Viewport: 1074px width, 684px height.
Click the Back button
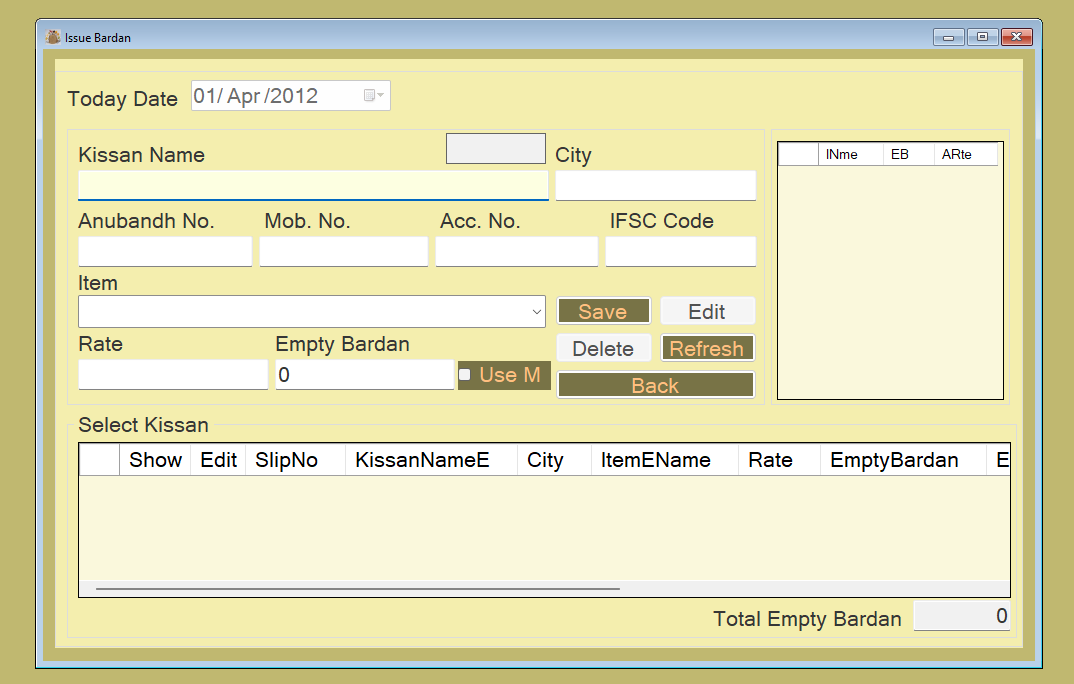point(655,385)
